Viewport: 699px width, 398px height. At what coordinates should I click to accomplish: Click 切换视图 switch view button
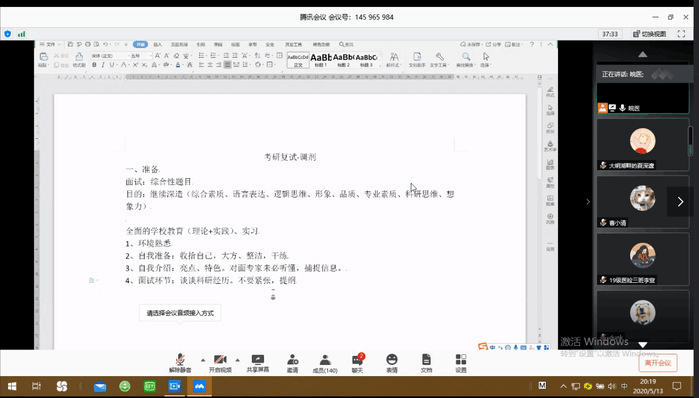pos(650,34)
